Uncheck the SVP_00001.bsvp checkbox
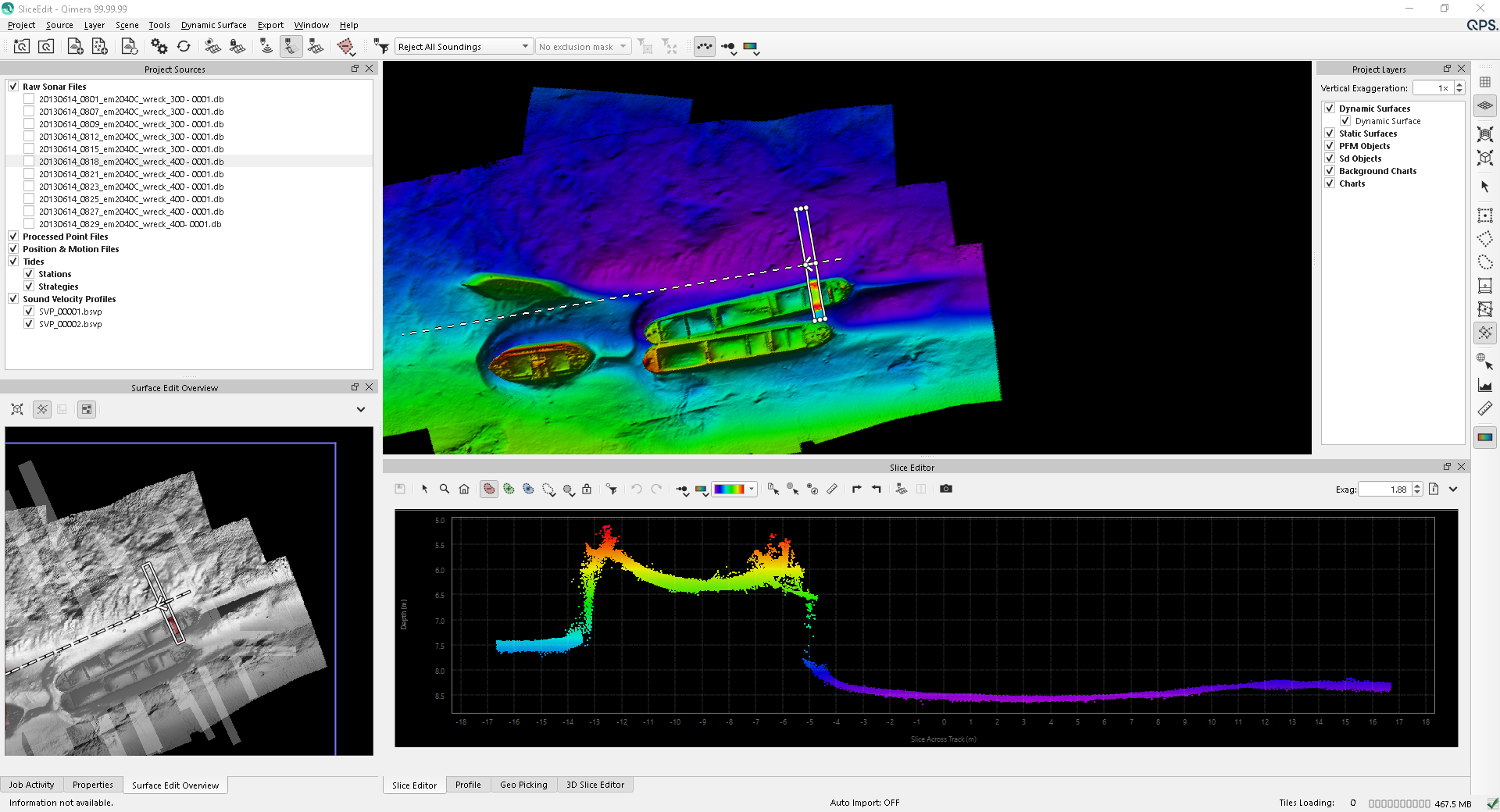The image size is (1500, 812). coord(29,312)
